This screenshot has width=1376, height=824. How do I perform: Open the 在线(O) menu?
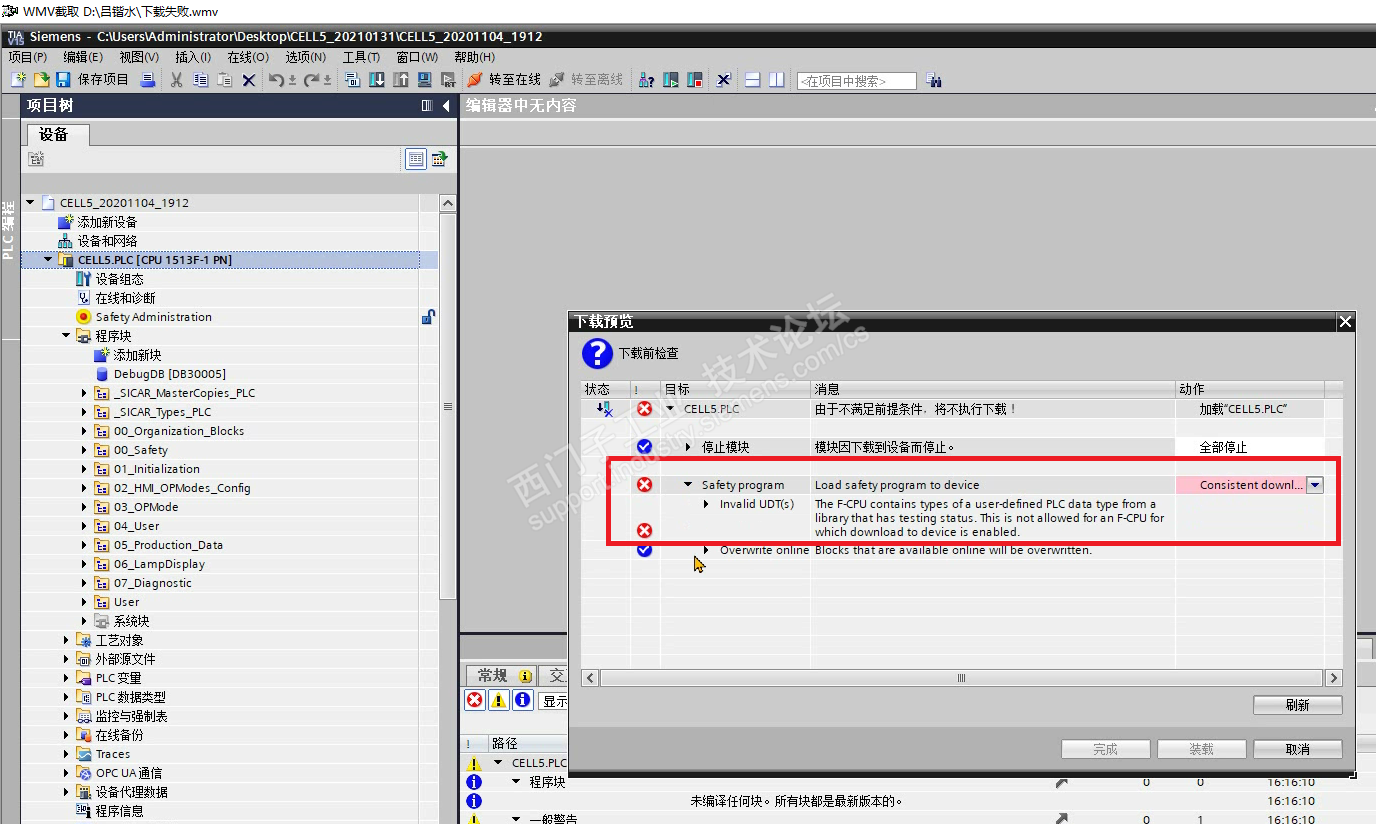pyautogui.click(x=248, y=57)
